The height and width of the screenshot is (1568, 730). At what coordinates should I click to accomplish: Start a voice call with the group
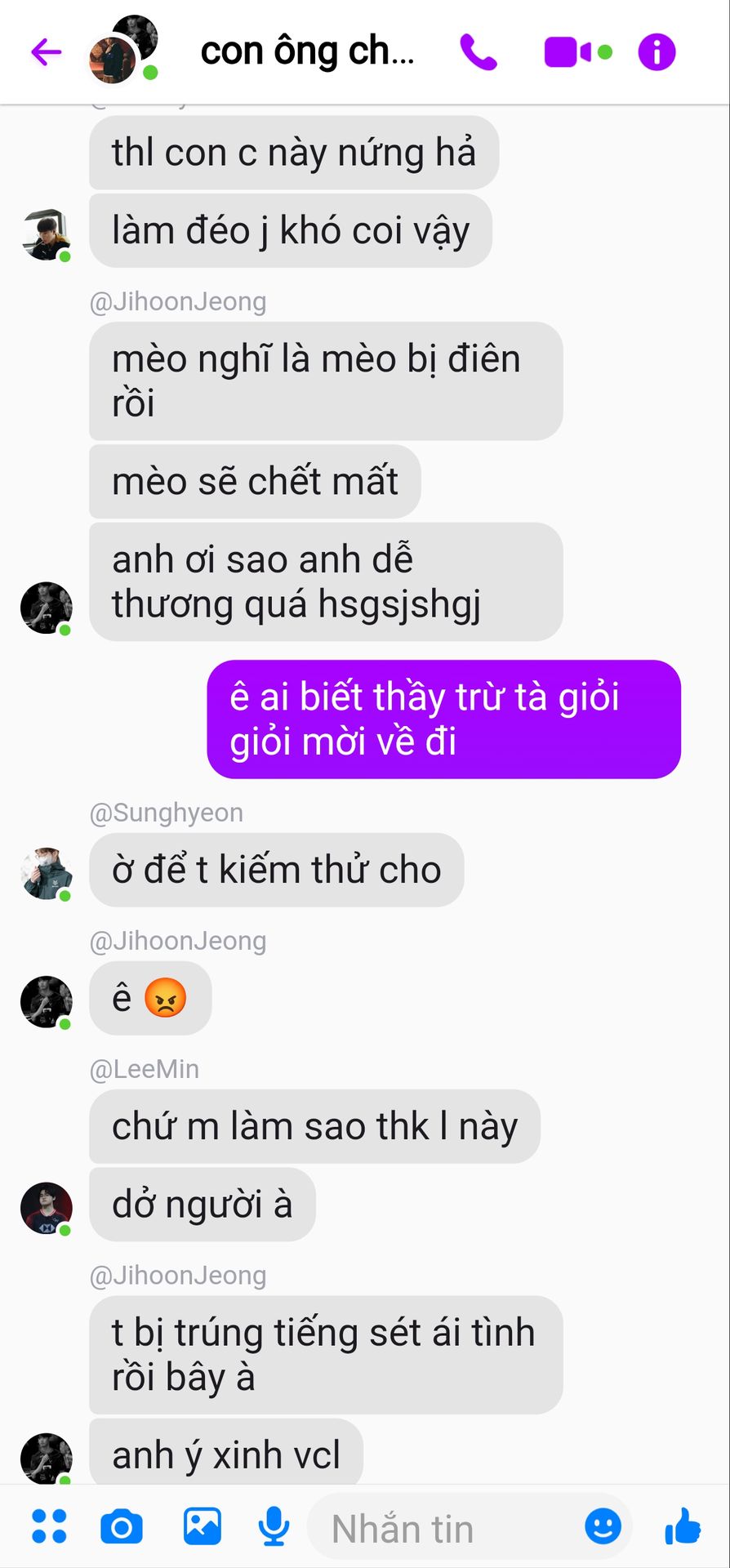(479, 52)
